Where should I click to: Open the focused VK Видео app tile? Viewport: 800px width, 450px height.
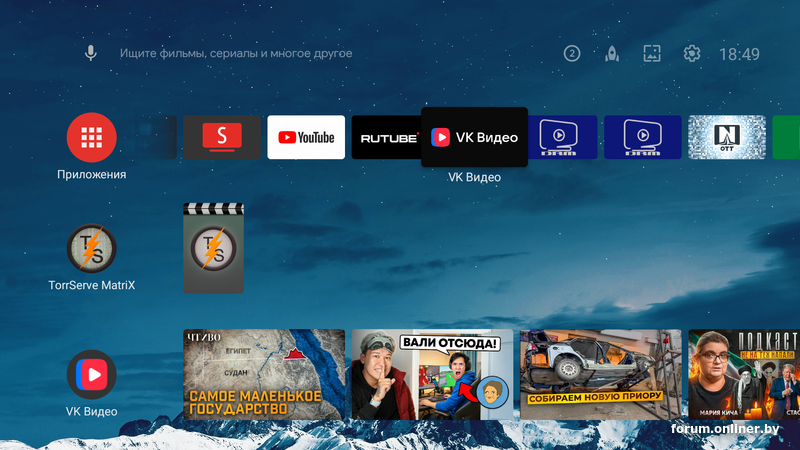pos(474,137)
